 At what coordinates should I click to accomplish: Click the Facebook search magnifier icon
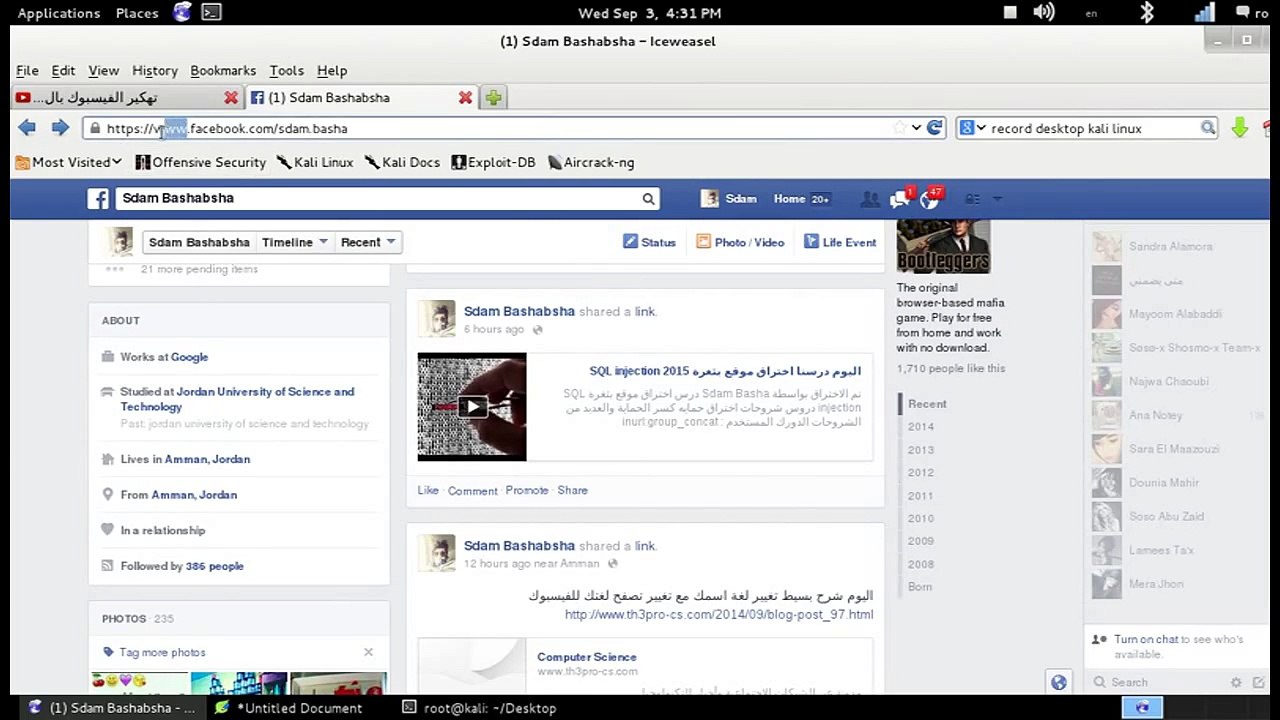pos(648,199)
